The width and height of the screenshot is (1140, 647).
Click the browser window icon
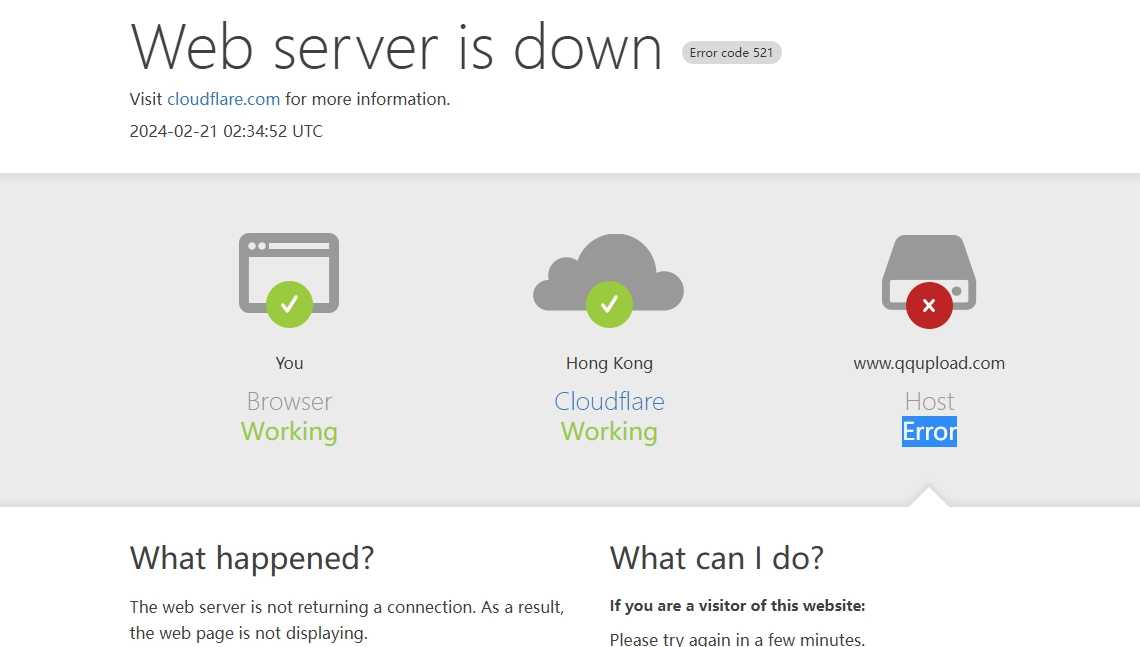(x=289, y=258)
